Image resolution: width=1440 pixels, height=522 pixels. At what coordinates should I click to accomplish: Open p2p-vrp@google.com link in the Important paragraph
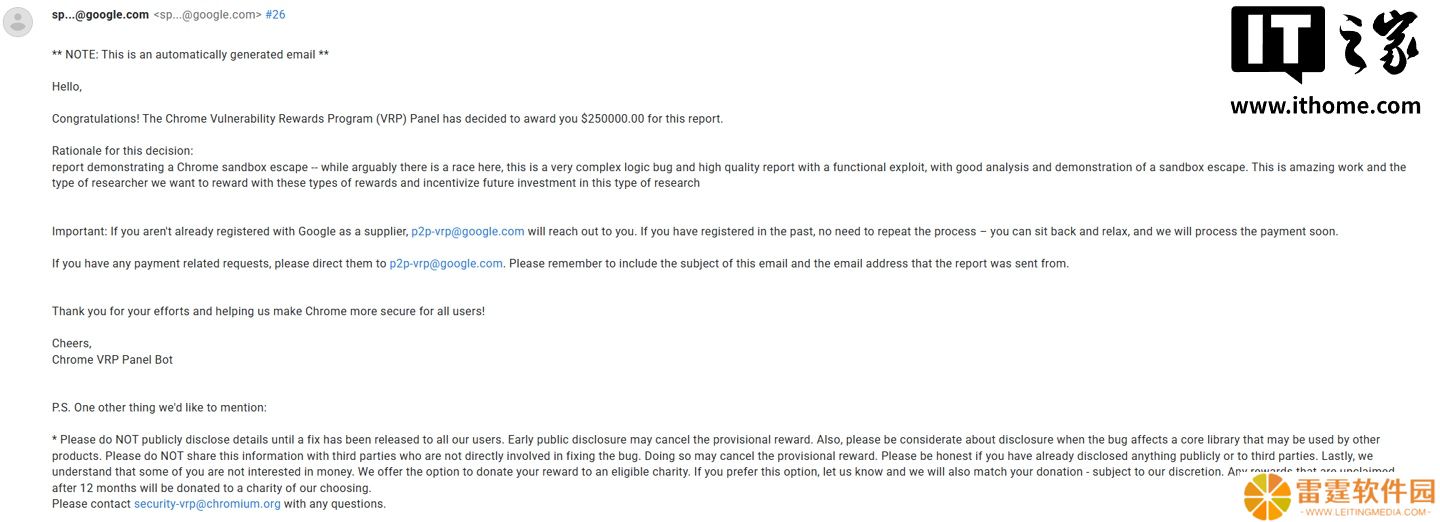(468, 231)
